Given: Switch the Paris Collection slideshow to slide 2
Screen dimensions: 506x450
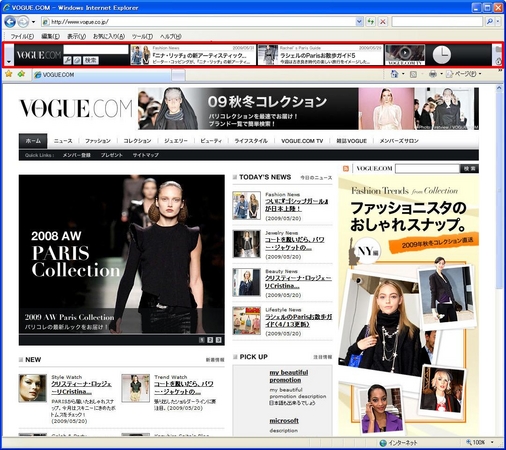Looking at the screenshot, I should 210,340.
